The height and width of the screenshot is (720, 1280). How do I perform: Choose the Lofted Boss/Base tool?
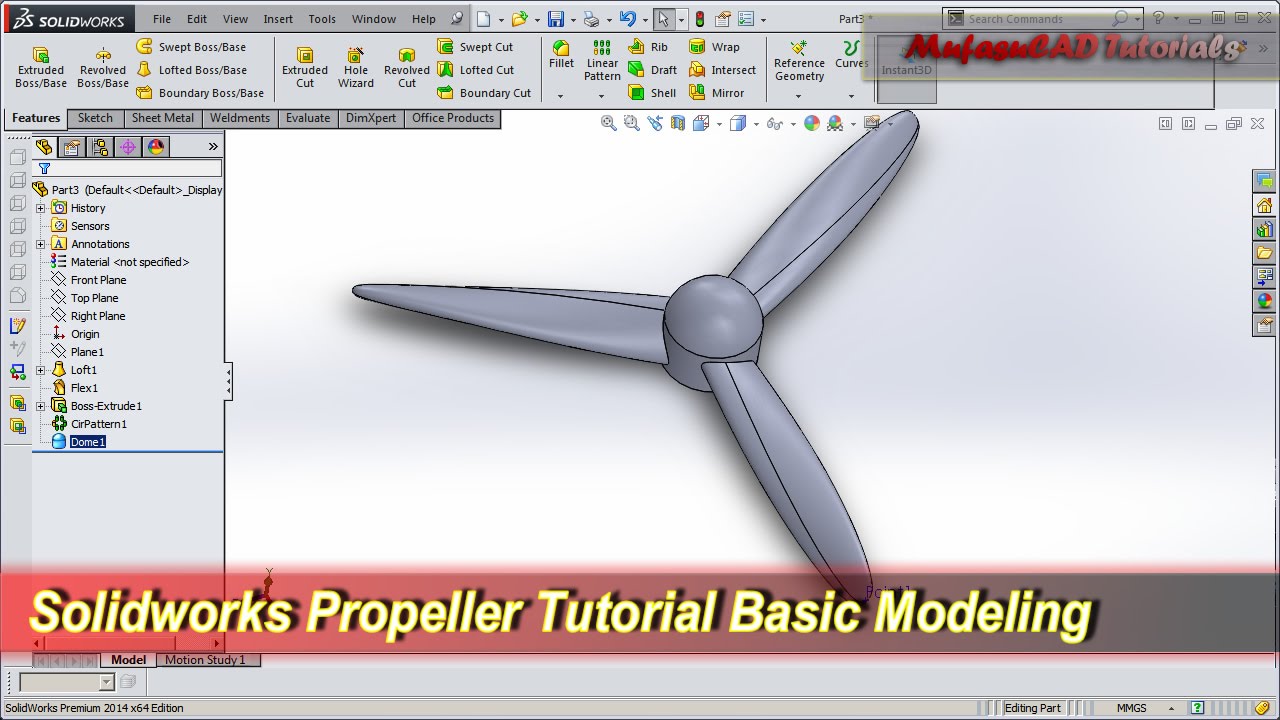point(191,70)
